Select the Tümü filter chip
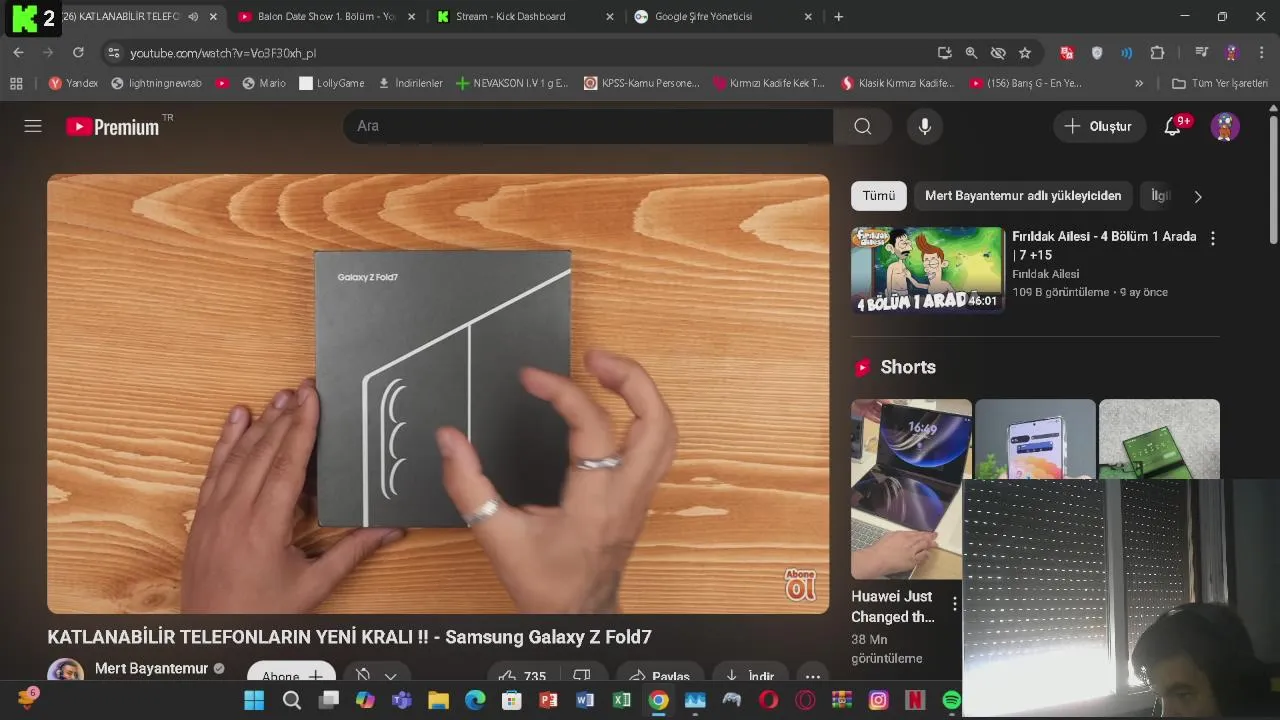 tap(879, 196)
